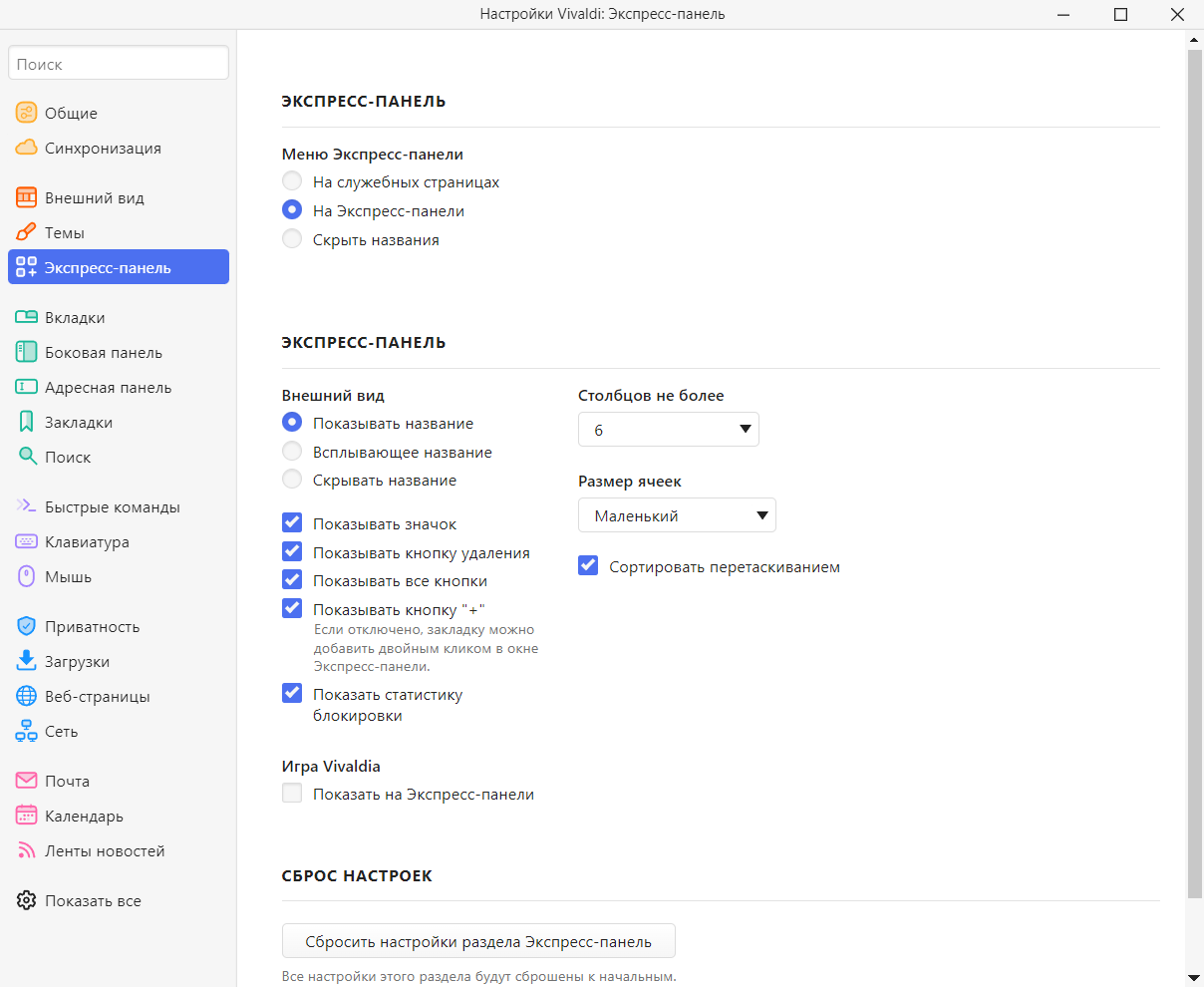Select 'На служебных страницах' radio option
The height and width of the screenshot is (987, 1204).
(x=292, y=181)
